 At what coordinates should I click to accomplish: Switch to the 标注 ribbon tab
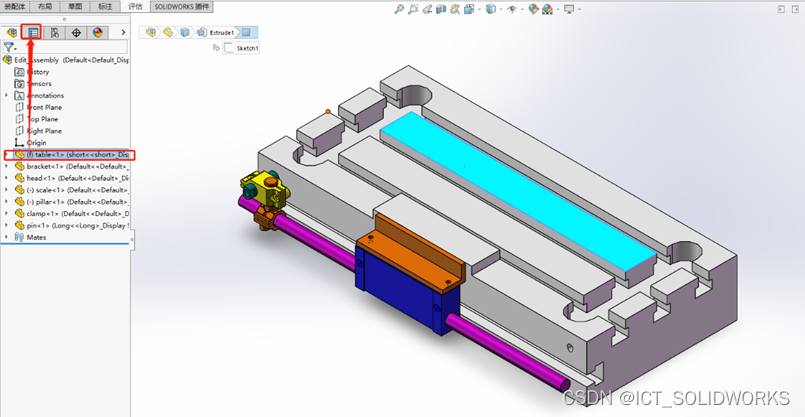[x=105, y=7]
